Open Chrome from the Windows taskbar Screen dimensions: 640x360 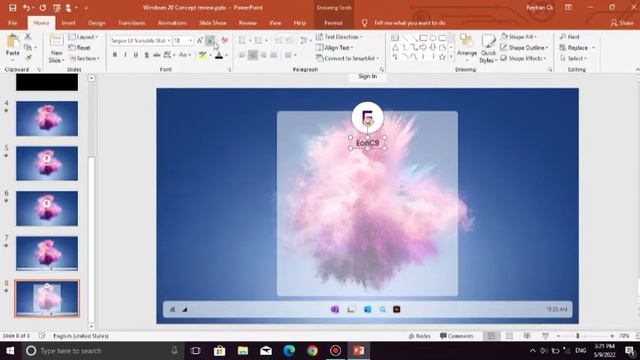[312, 351]
